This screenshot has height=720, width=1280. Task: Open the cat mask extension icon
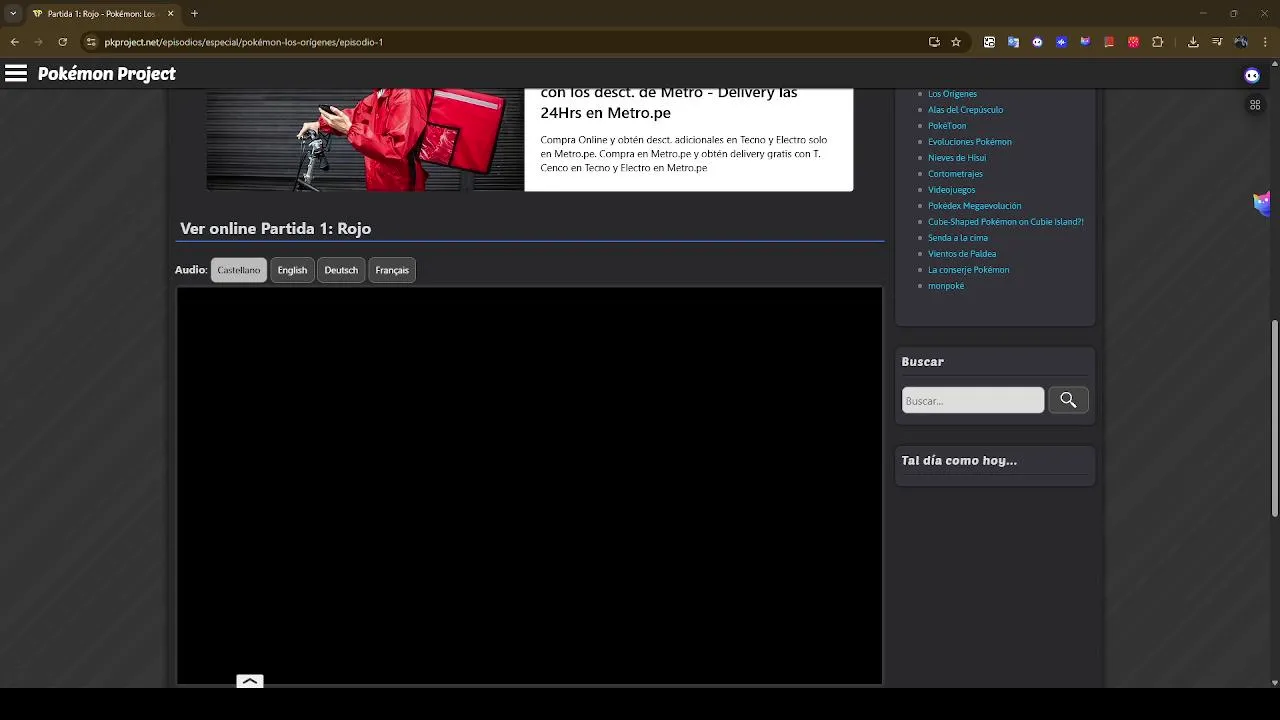(x=1085, y=42)
